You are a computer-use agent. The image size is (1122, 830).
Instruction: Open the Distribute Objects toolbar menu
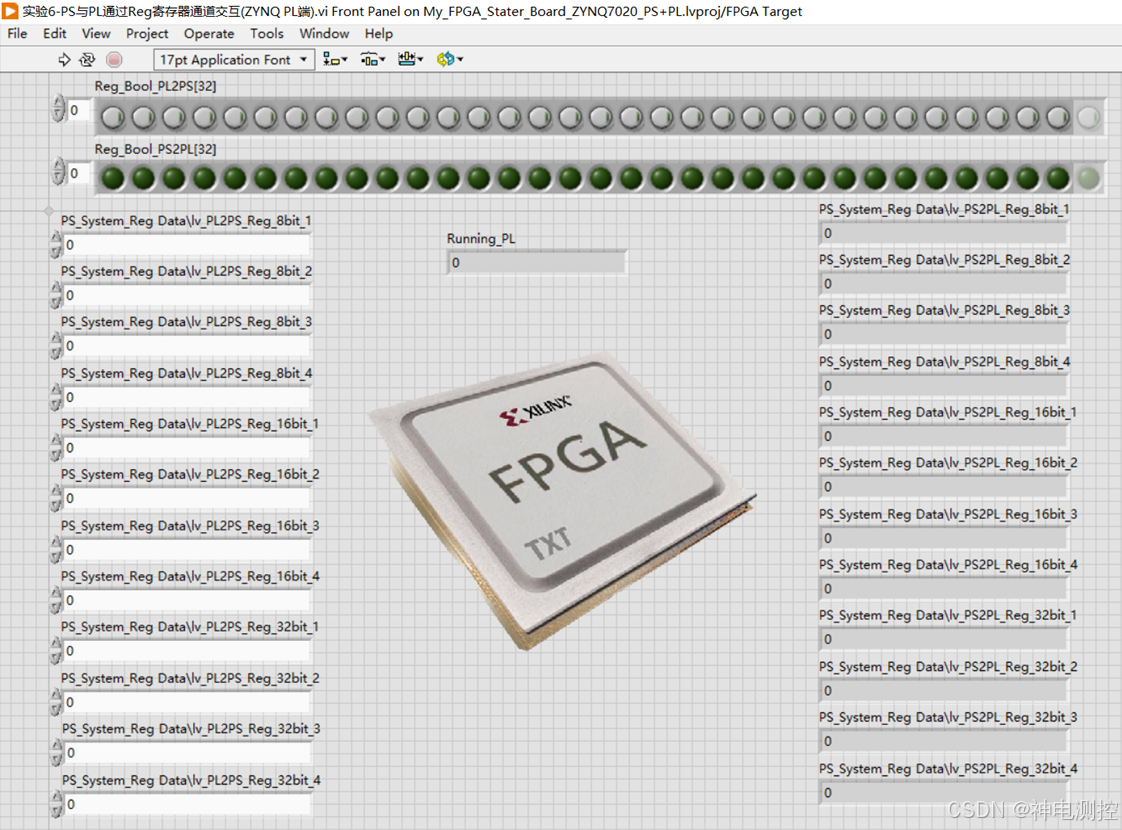pyautogui.click(x=372, y=59)
